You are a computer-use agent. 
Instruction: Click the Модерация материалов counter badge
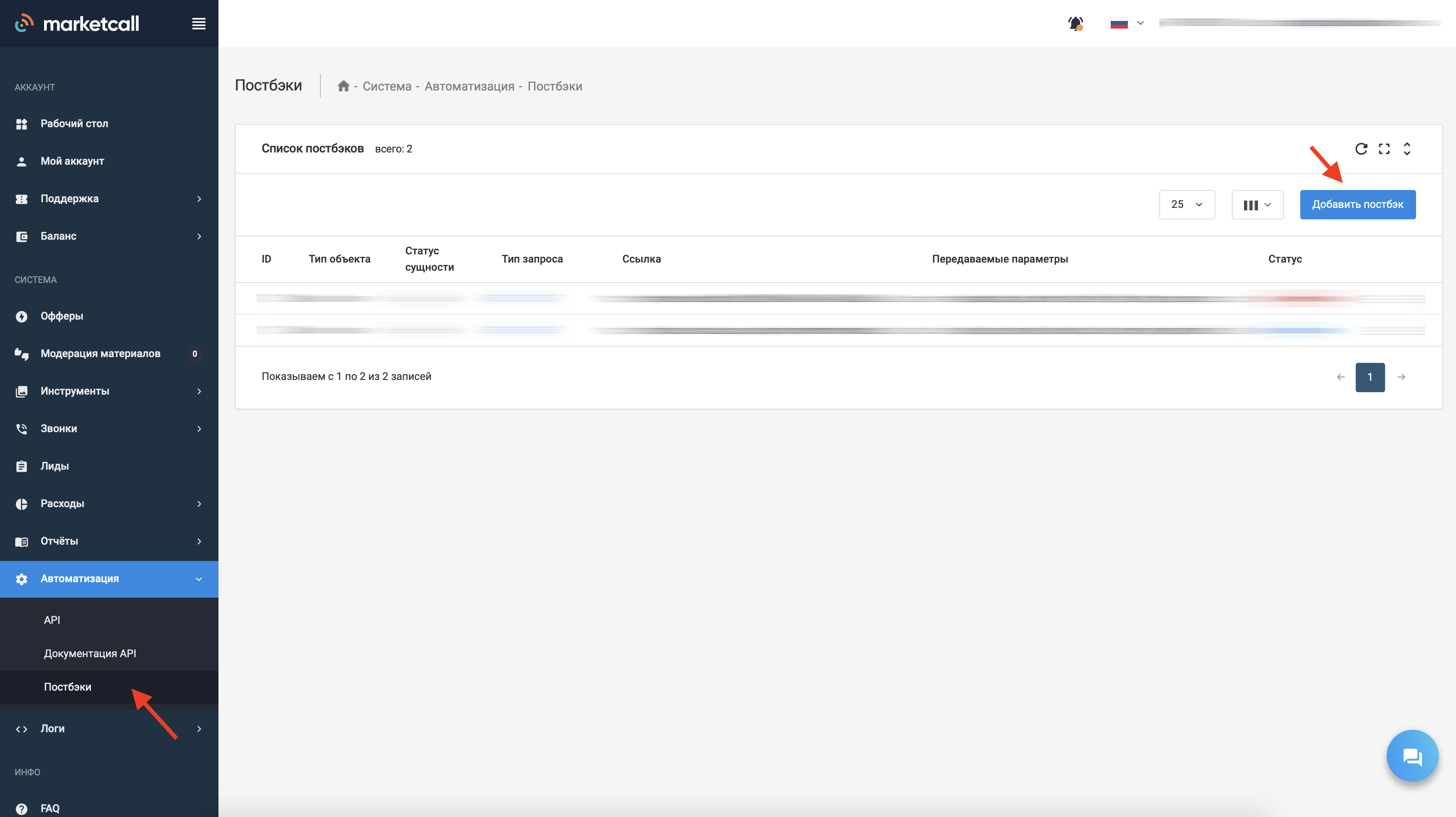[194, 354]
